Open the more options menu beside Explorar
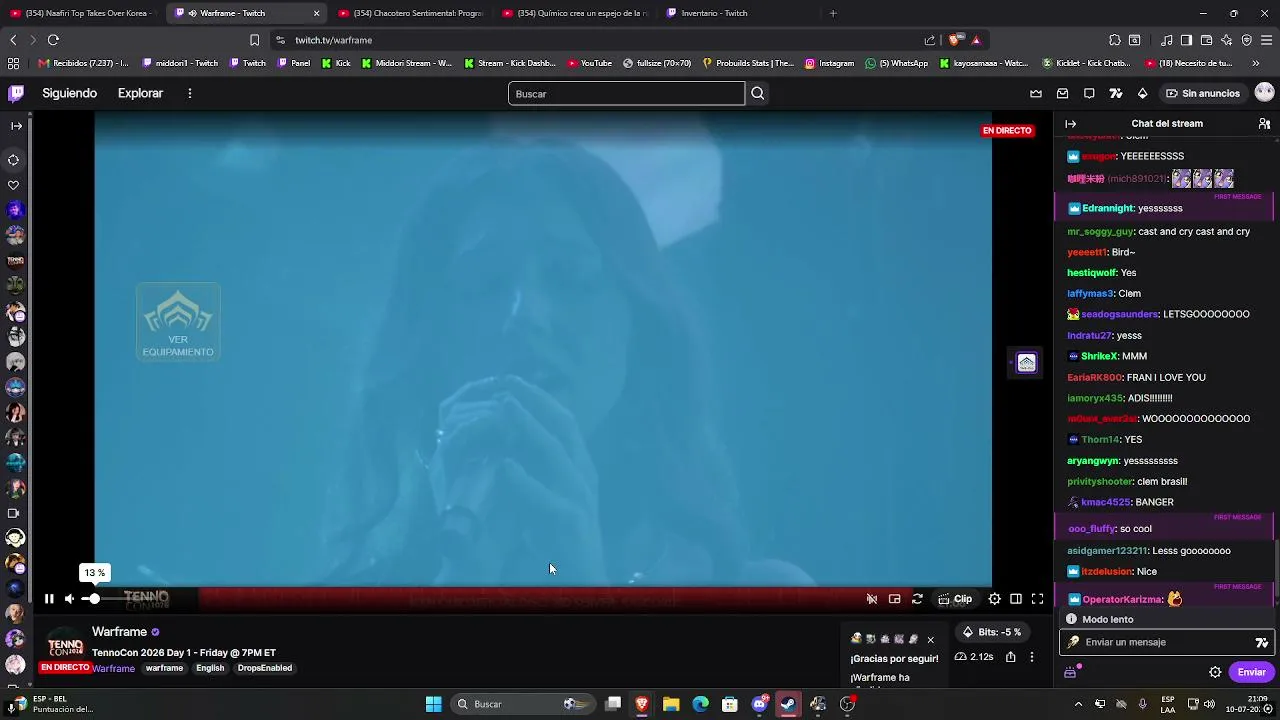The height and width of the screenshot is (720, 1280). point(189,93)
